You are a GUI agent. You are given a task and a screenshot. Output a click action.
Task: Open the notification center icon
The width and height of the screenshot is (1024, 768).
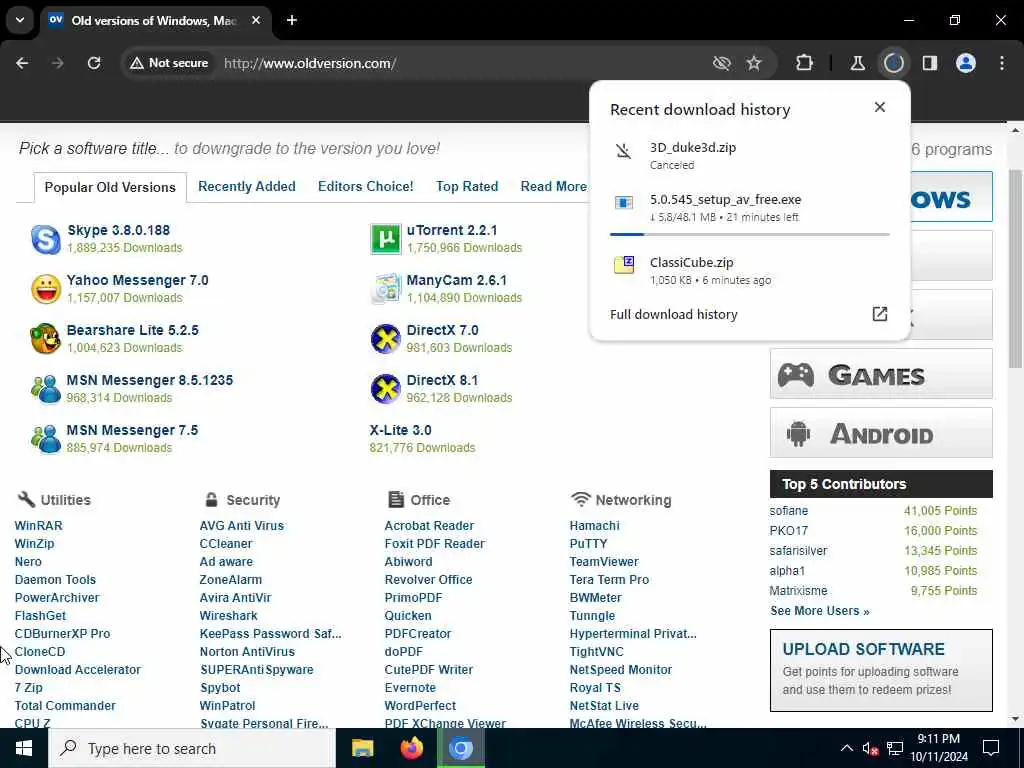coord(991,748)
